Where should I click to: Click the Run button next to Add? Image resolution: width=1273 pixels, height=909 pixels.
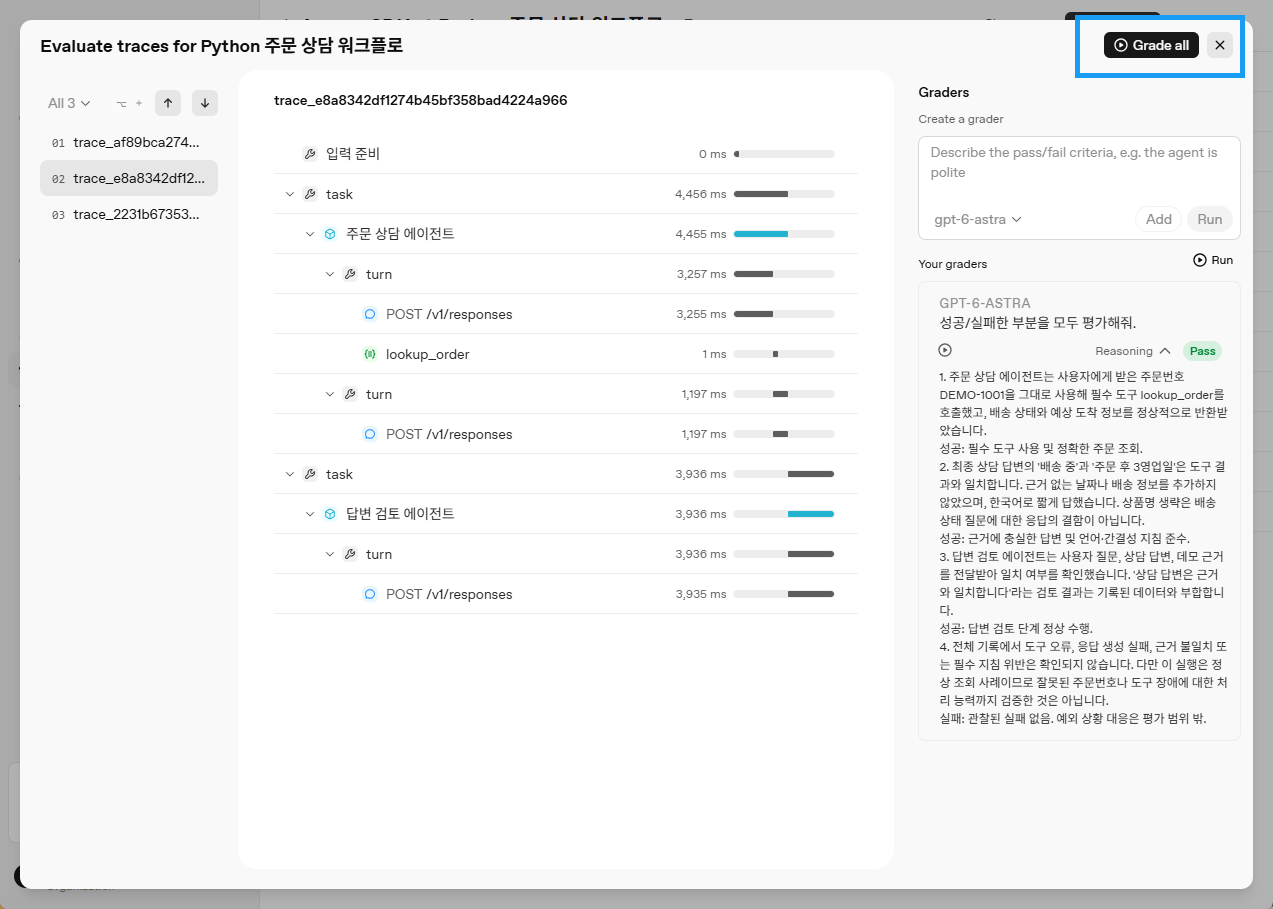click(1210, 219)
